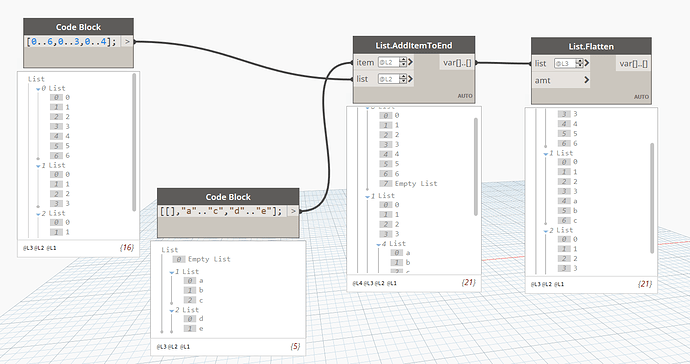This screenshot has height=364, width=690.
Task: Open the list port chevron on List.Flatten
Action: click(x=586, y=63)
